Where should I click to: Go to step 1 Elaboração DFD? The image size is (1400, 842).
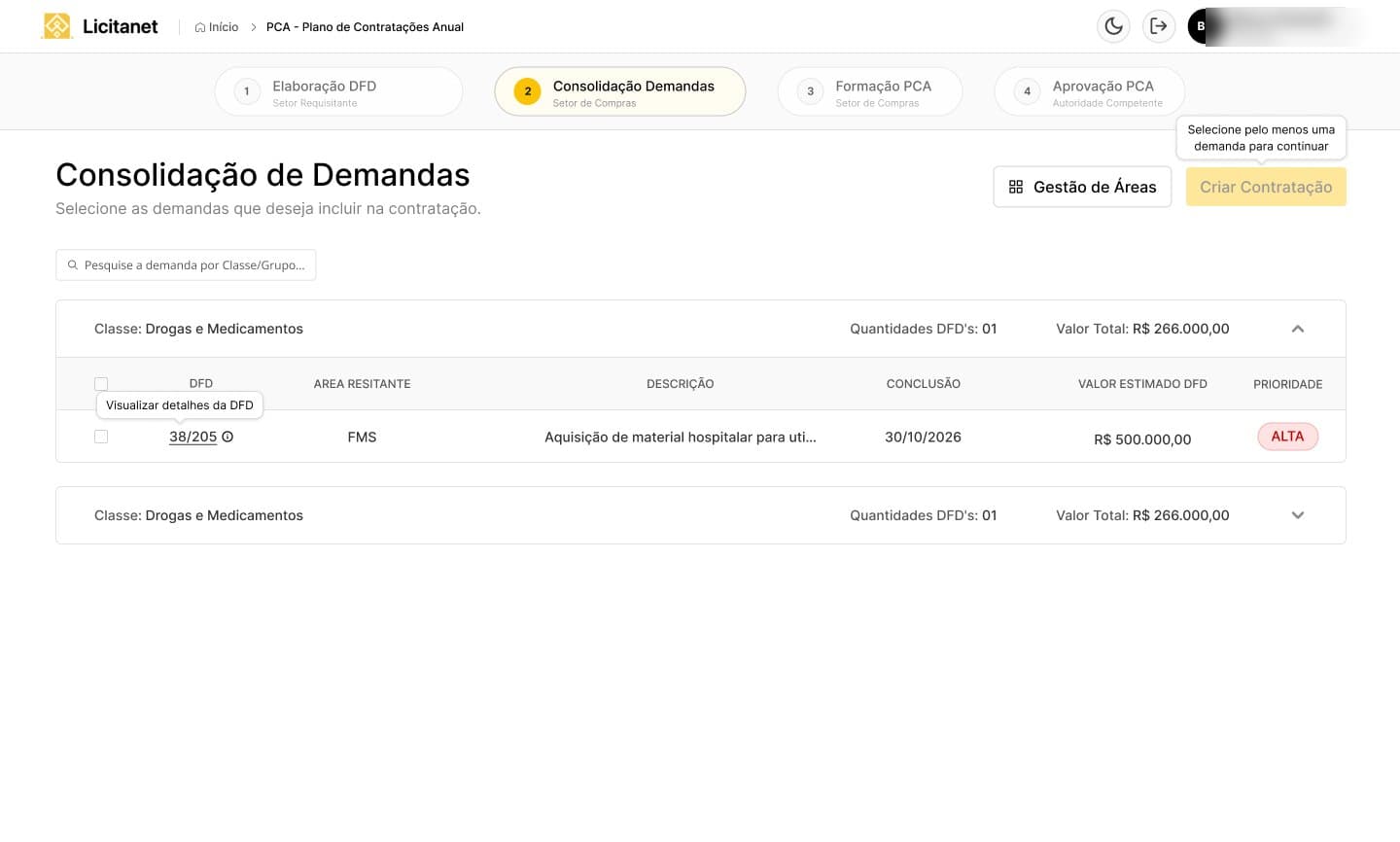point(338,91)
